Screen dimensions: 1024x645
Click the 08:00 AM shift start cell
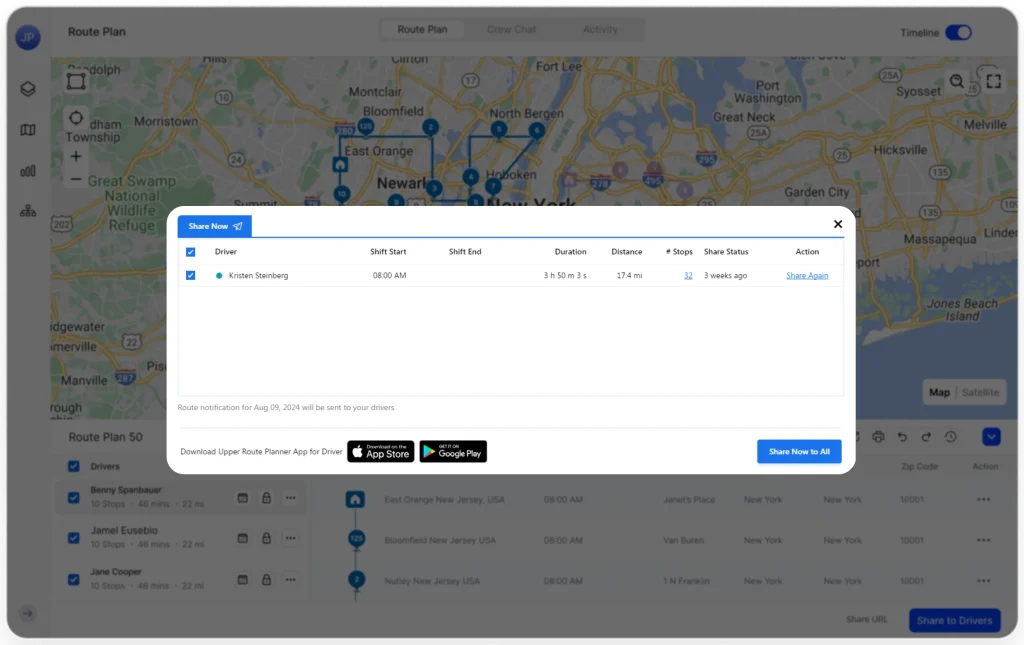click(389, 275)
